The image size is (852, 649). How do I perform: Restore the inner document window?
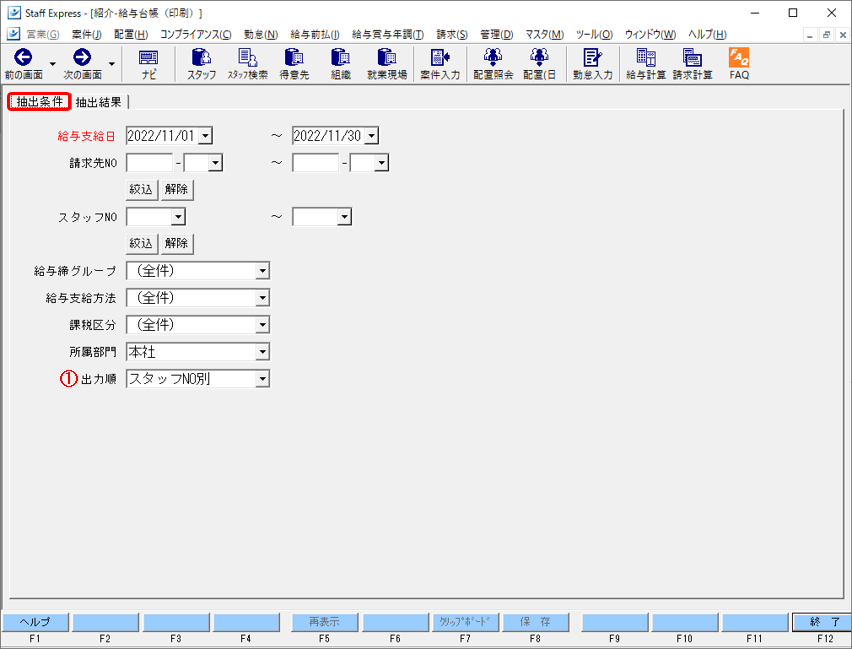click(826, 35)
